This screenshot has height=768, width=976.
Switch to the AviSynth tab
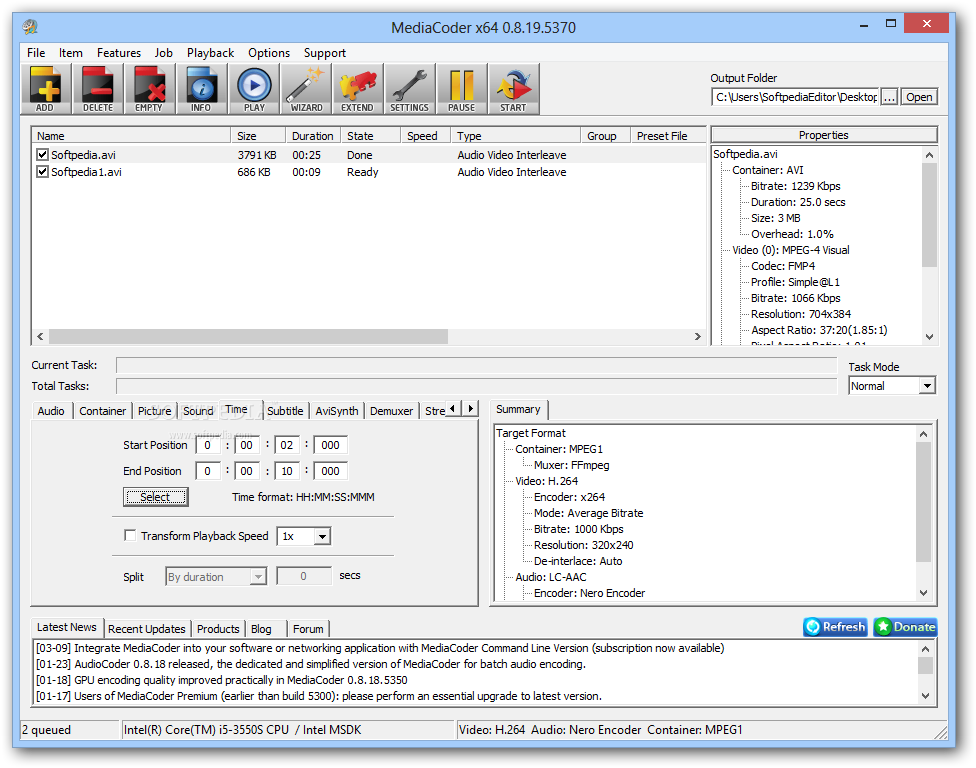tap(337, 411)
